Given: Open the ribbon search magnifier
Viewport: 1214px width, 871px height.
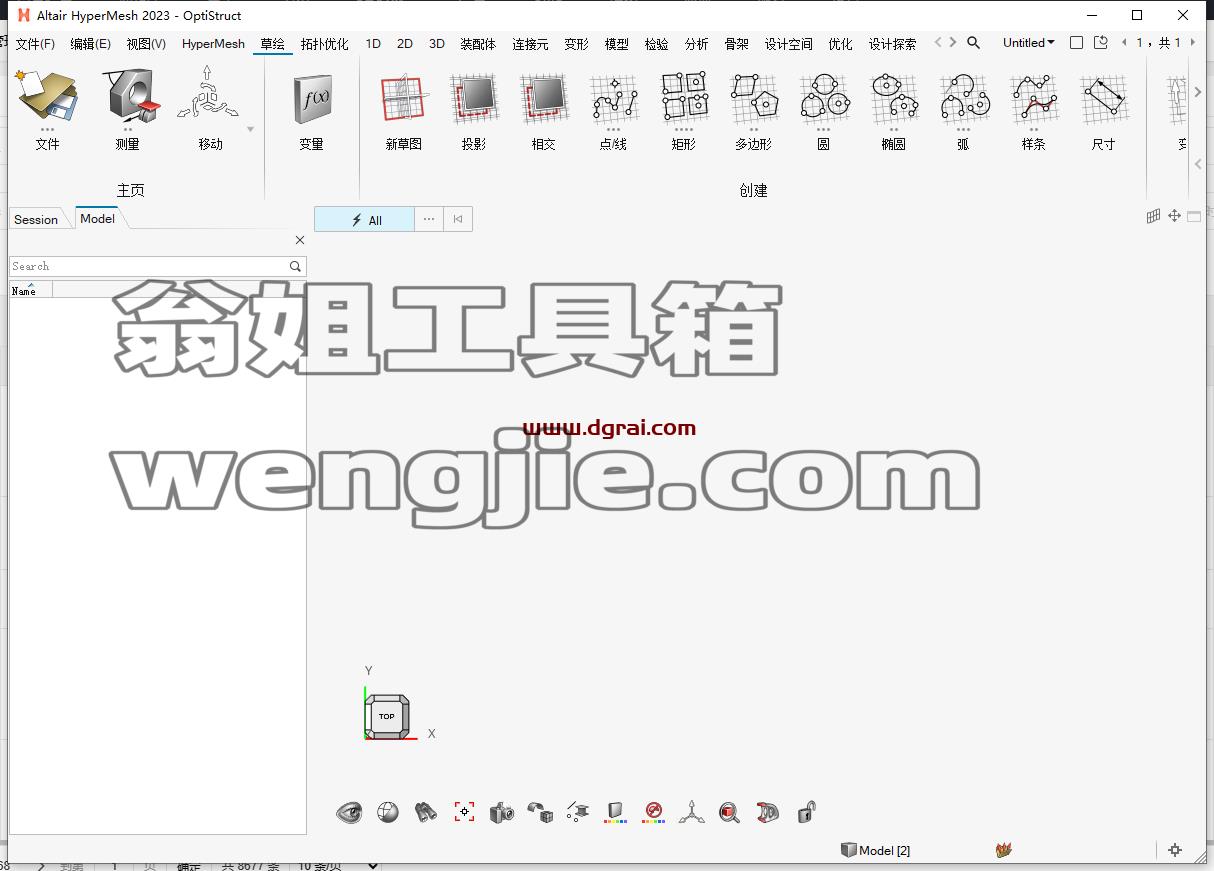Looking at the screenshot, I should pos(973,43).
